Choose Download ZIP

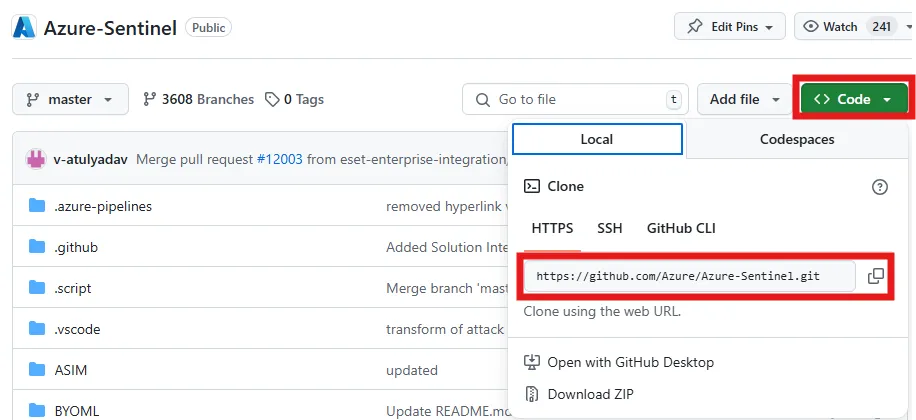(579, 394)
